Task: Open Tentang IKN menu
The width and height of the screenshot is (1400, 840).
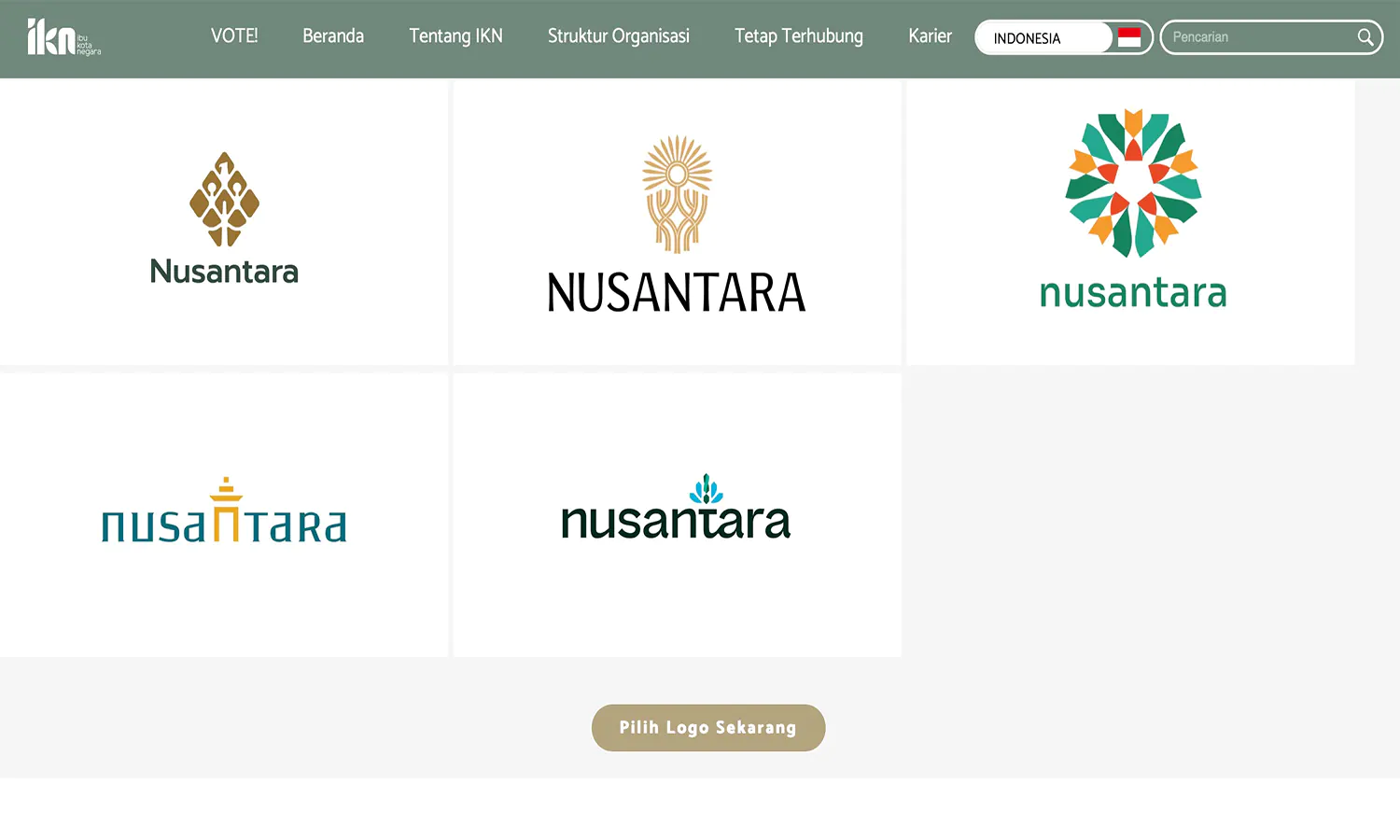Action: tap(455, 36)
